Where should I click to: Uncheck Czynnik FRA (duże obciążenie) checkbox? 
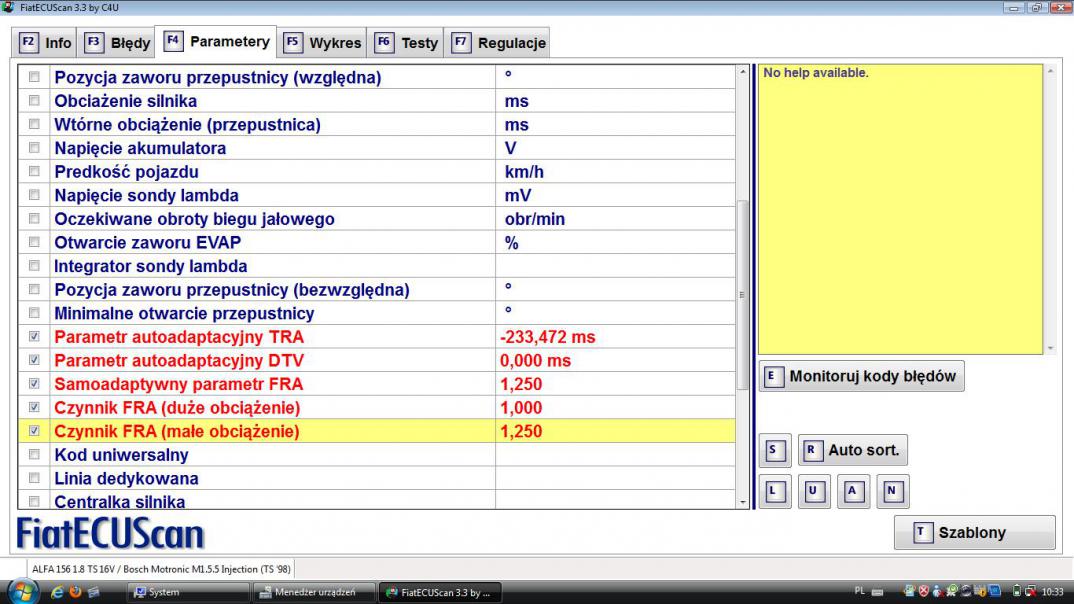click(x=35, y=408)
